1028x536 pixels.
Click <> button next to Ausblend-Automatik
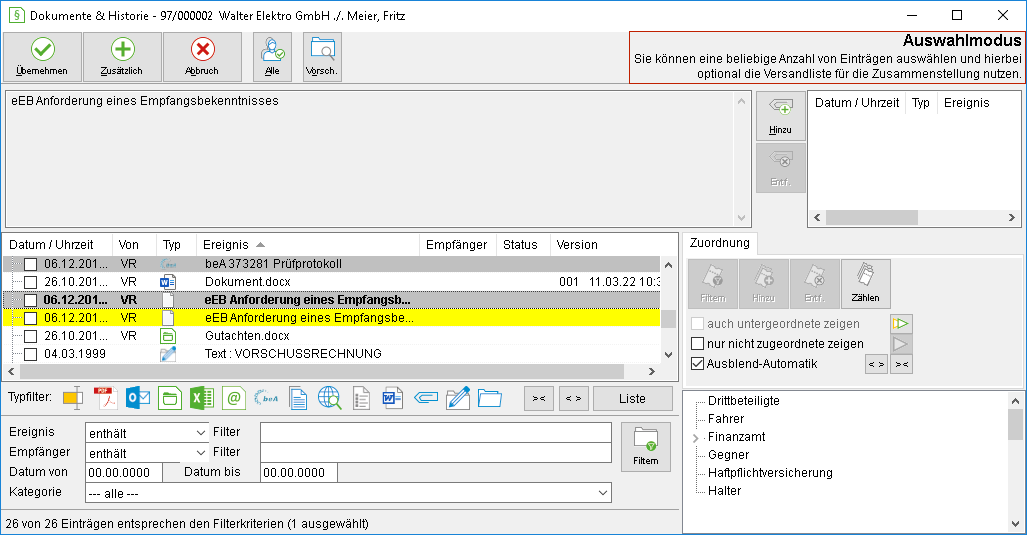[x=877, y=364]
